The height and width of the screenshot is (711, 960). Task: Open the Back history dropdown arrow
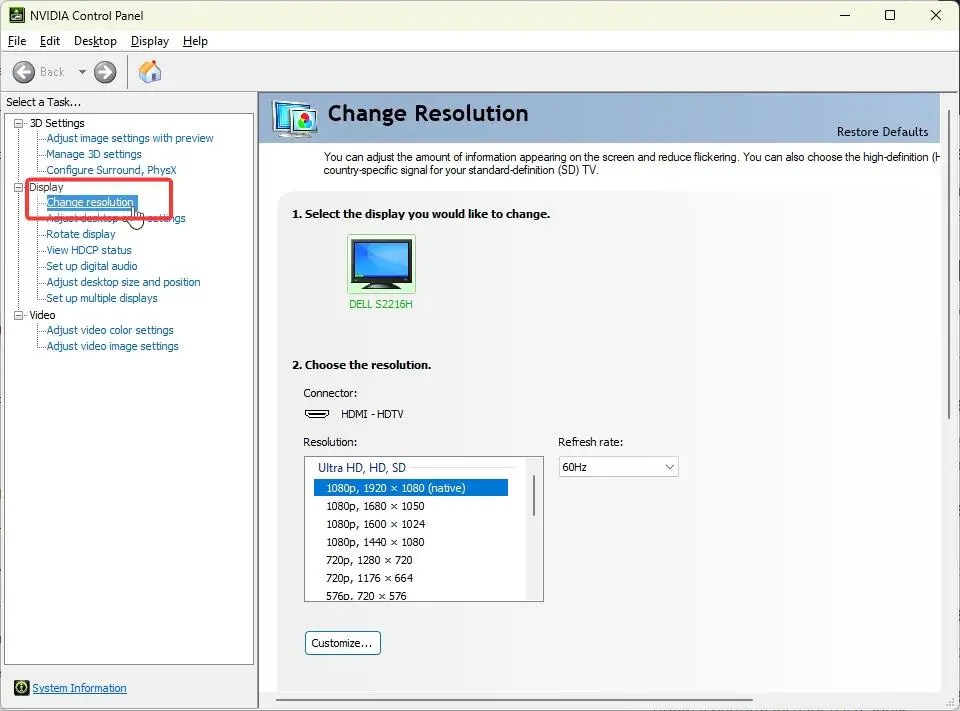[82, 72]
